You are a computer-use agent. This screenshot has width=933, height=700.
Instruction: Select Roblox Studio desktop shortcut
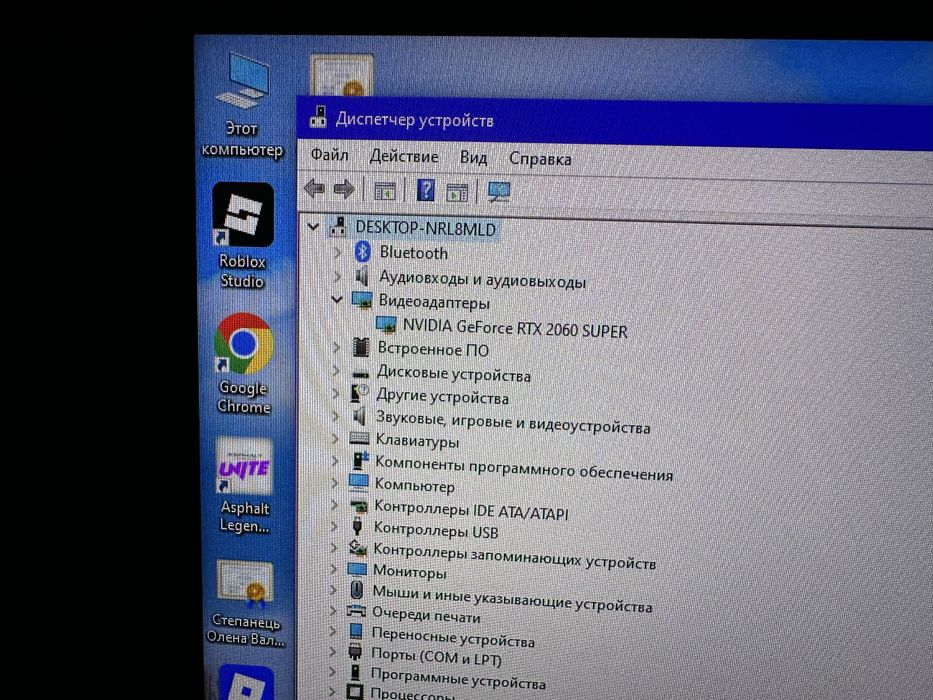coord(243,236)
